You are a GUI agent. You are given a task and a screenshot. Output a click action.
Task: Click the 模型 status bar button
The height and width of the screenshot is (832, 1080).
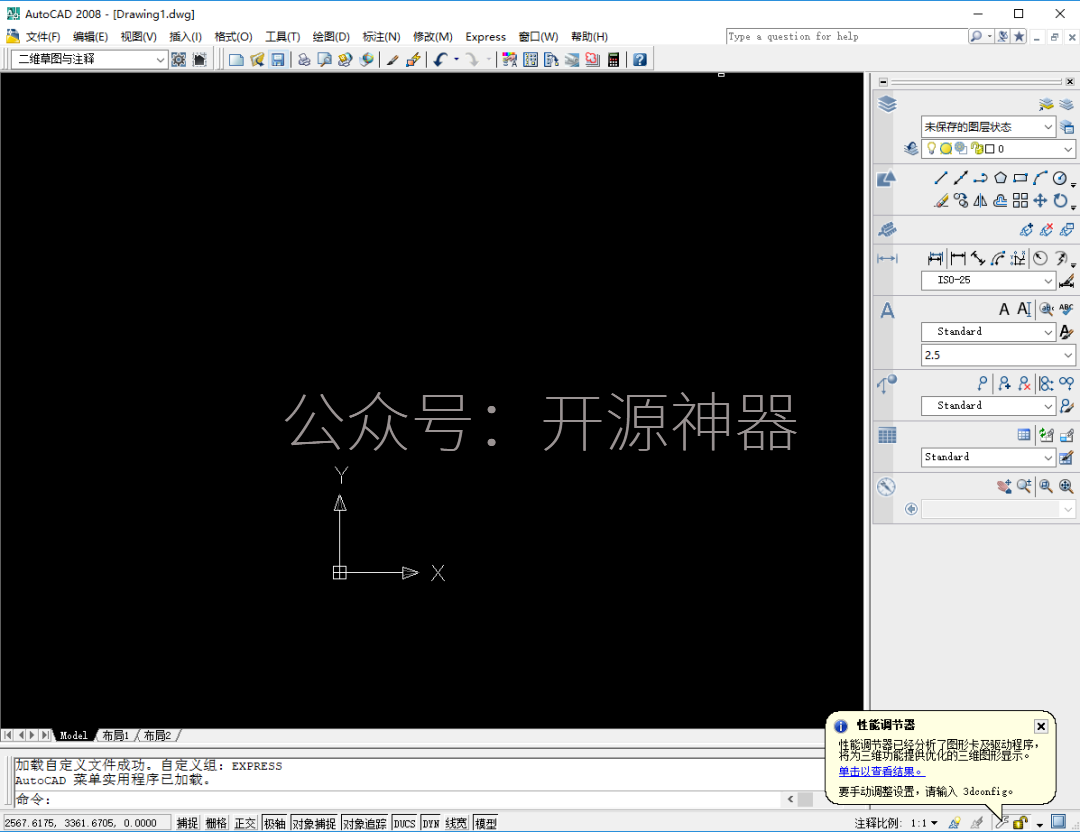[486, 823]
